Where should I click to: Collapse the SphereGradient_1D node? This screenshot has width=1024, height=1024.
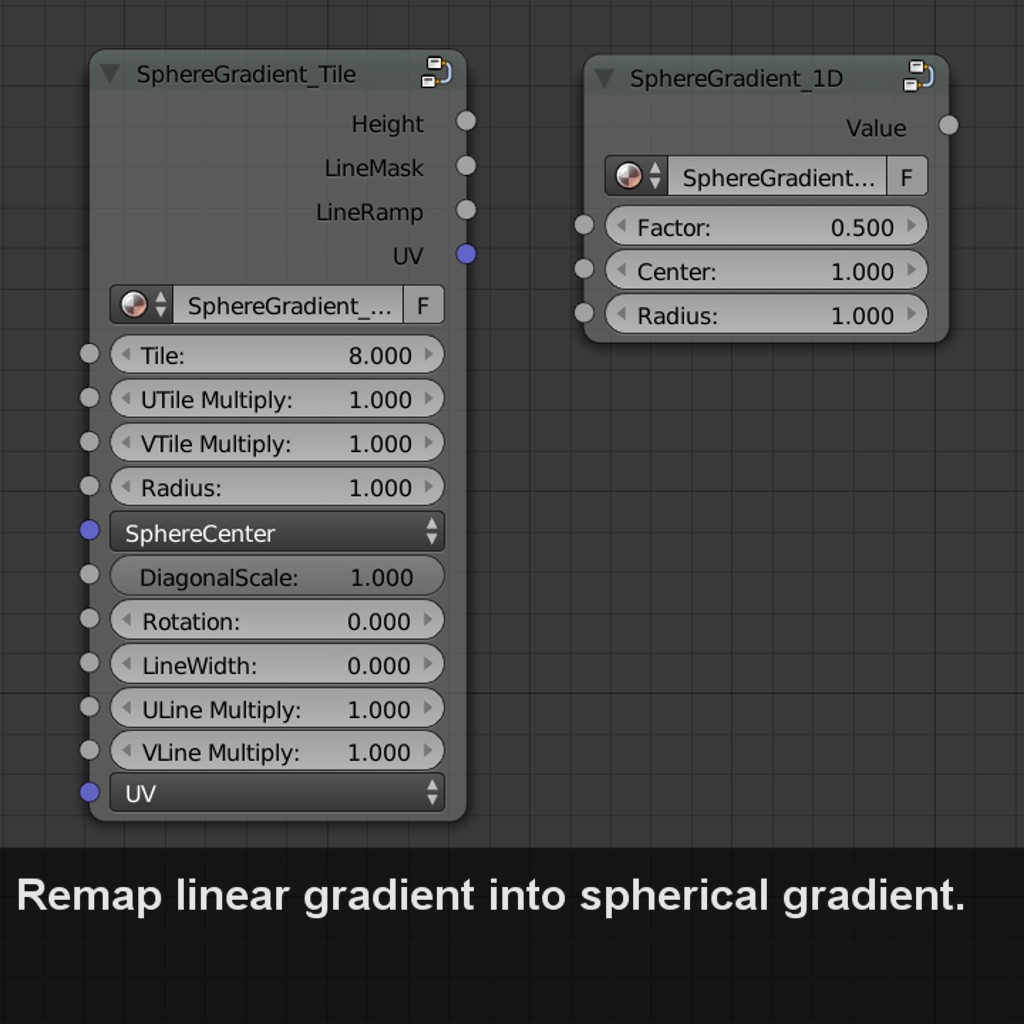(x=604, y=79)
